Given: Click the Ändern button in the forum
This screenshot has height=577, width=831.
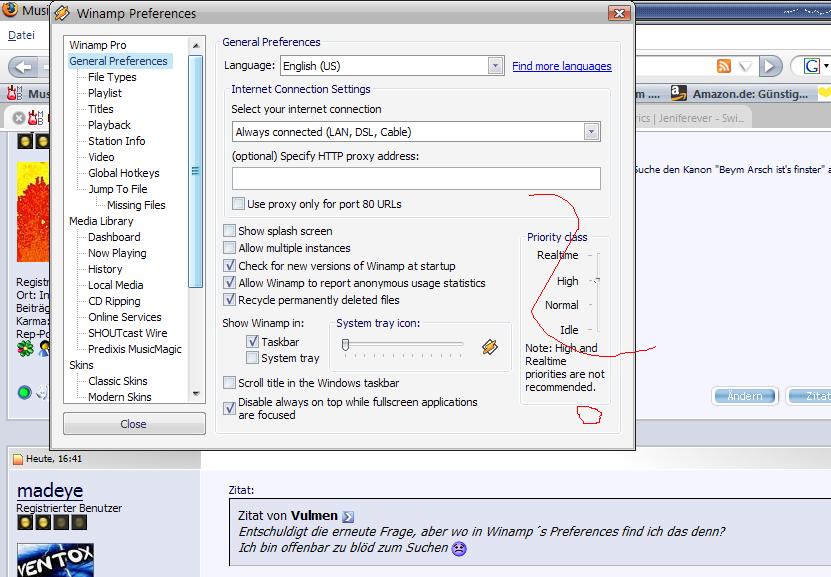Looking at the screenshot, I should point(745,396).
